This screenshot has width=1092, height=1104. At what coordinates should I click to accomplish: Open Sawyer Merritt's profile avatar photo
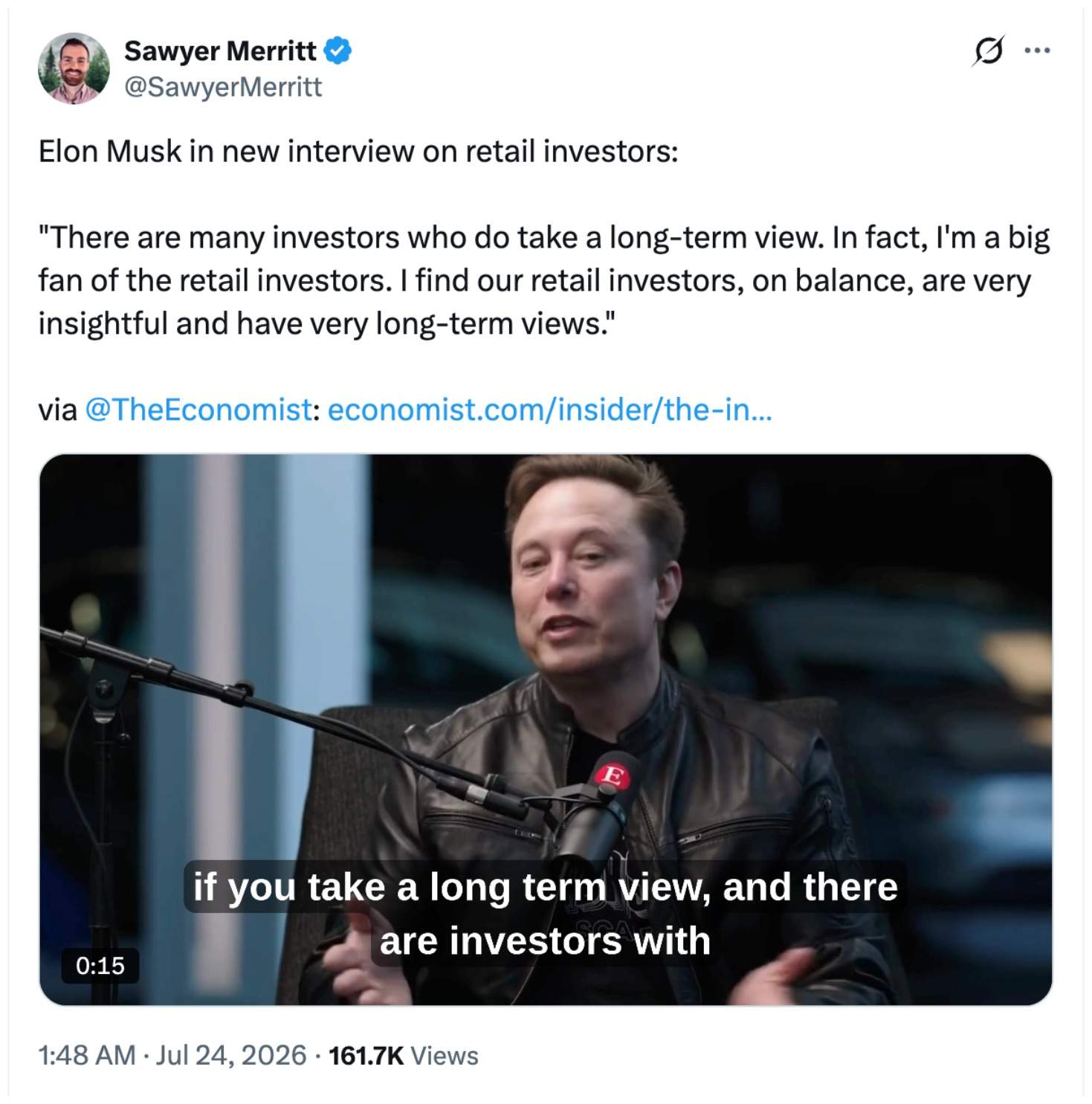click(x=74, y=68)
